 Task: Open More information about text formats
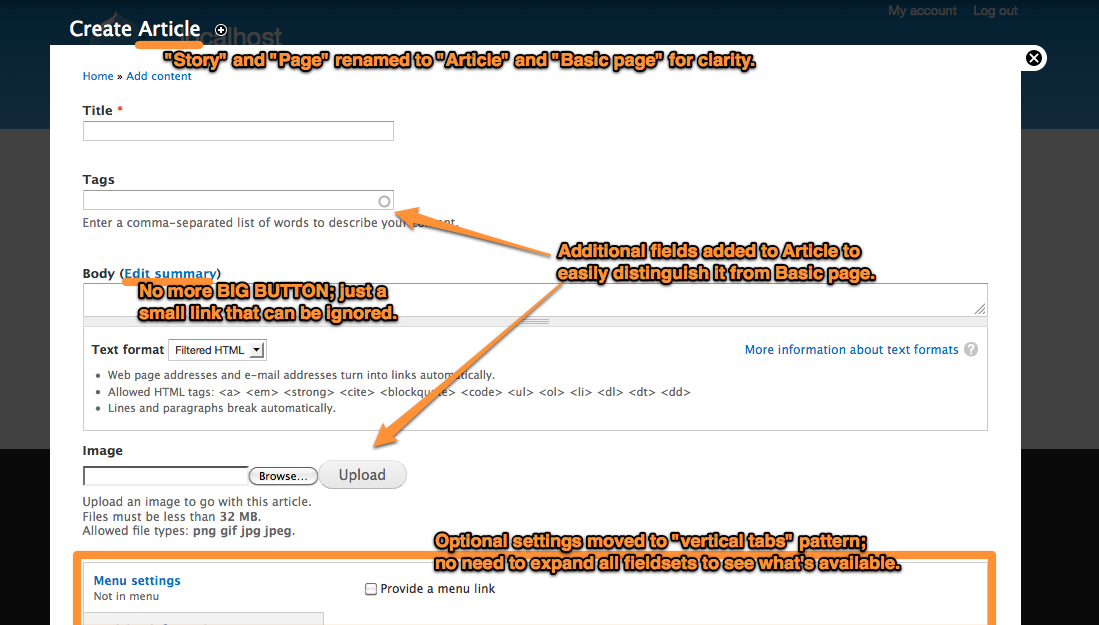[x=851, y=349]
